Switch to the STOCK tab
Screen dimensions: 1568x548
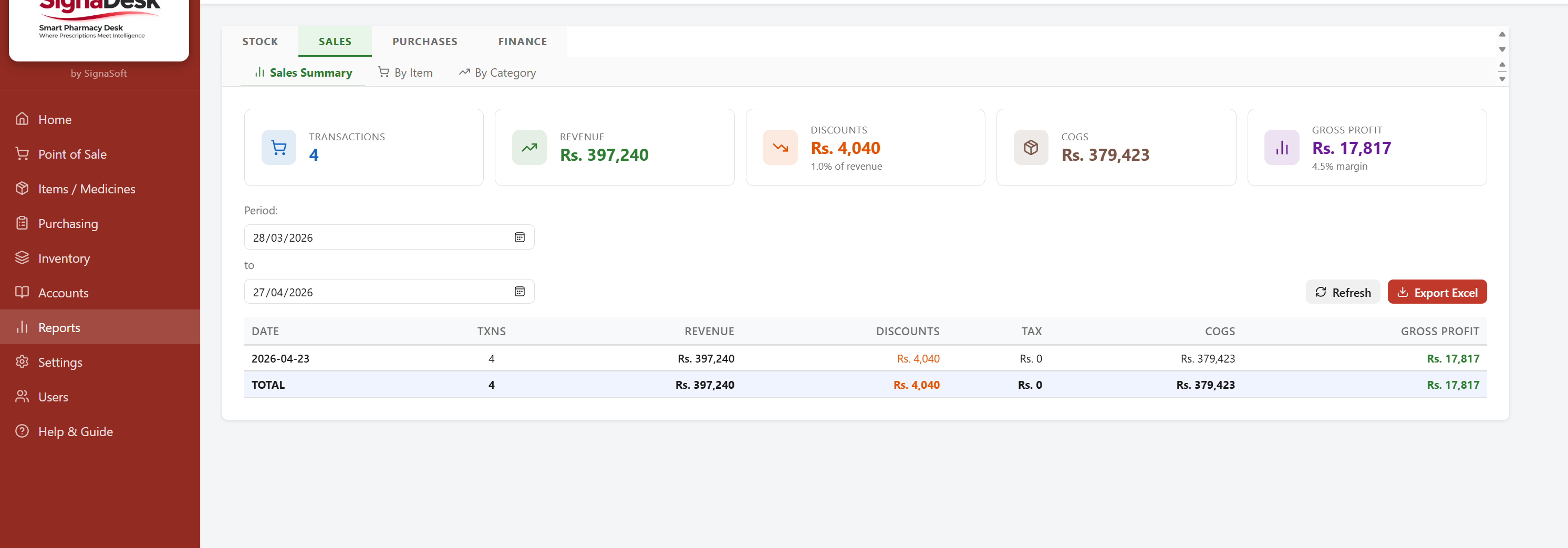pyautogui.click(x=260, y=42)
